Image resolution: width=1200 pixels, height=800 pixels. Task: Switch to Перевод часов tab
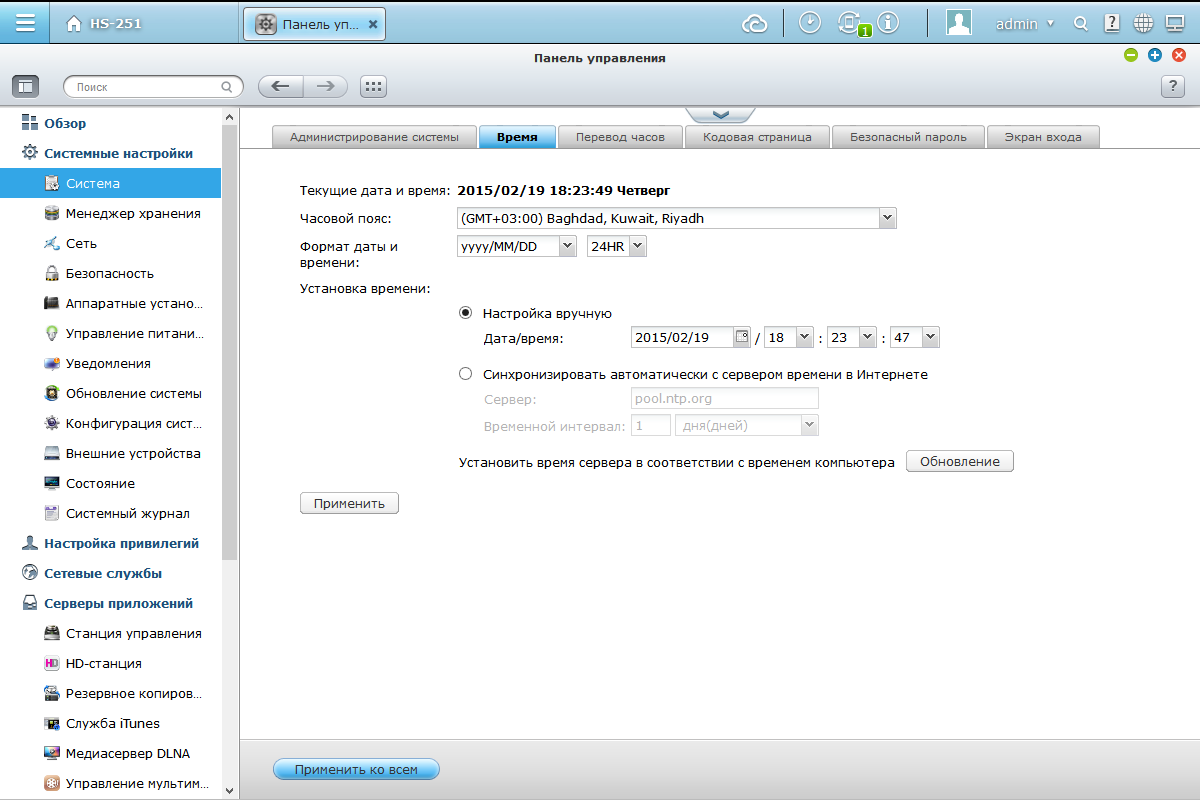620,137
